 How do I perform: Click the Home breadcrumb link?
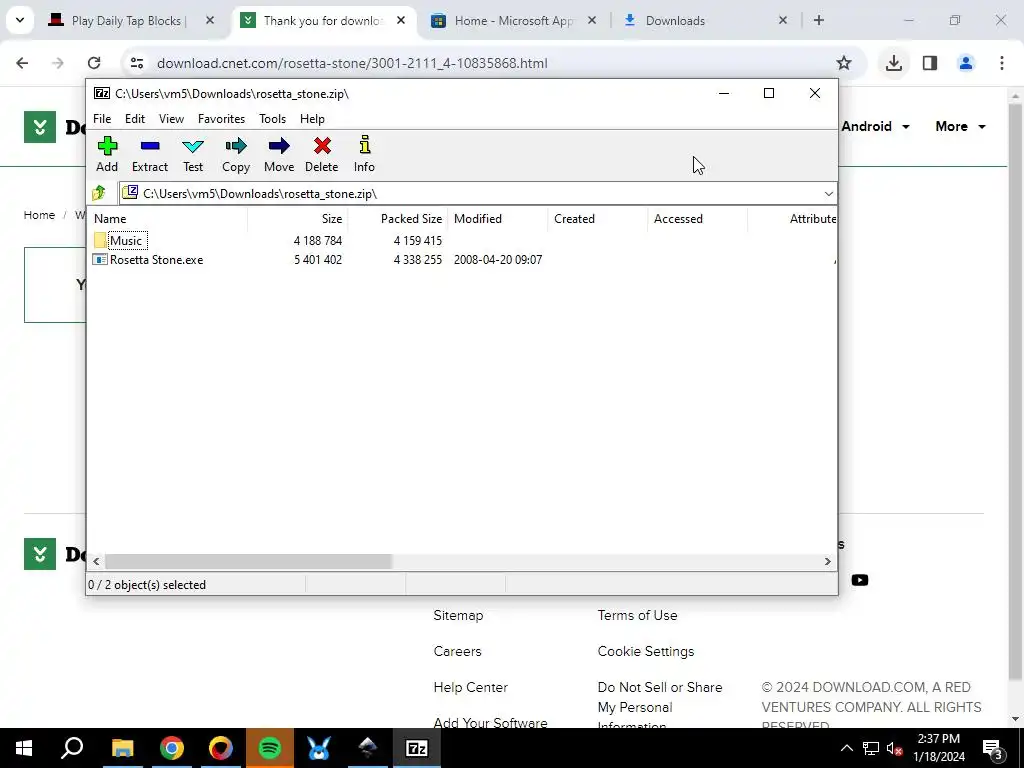coord(39,215)
